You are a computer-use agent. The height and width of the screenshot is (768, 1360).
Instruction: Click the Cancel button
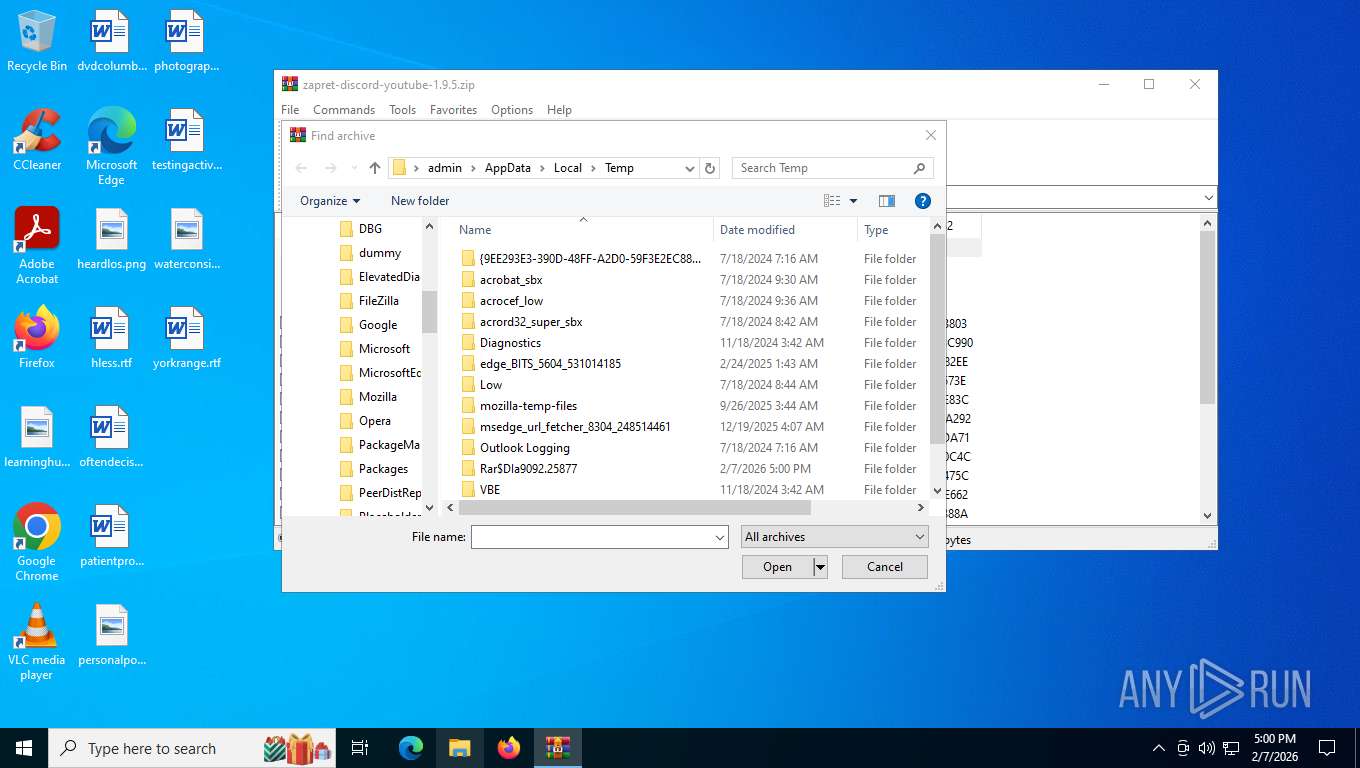[885, 567]
